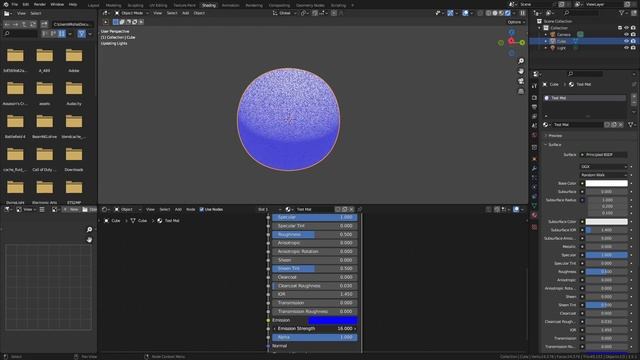Click the image editor pan hand icon

(89, 240)
